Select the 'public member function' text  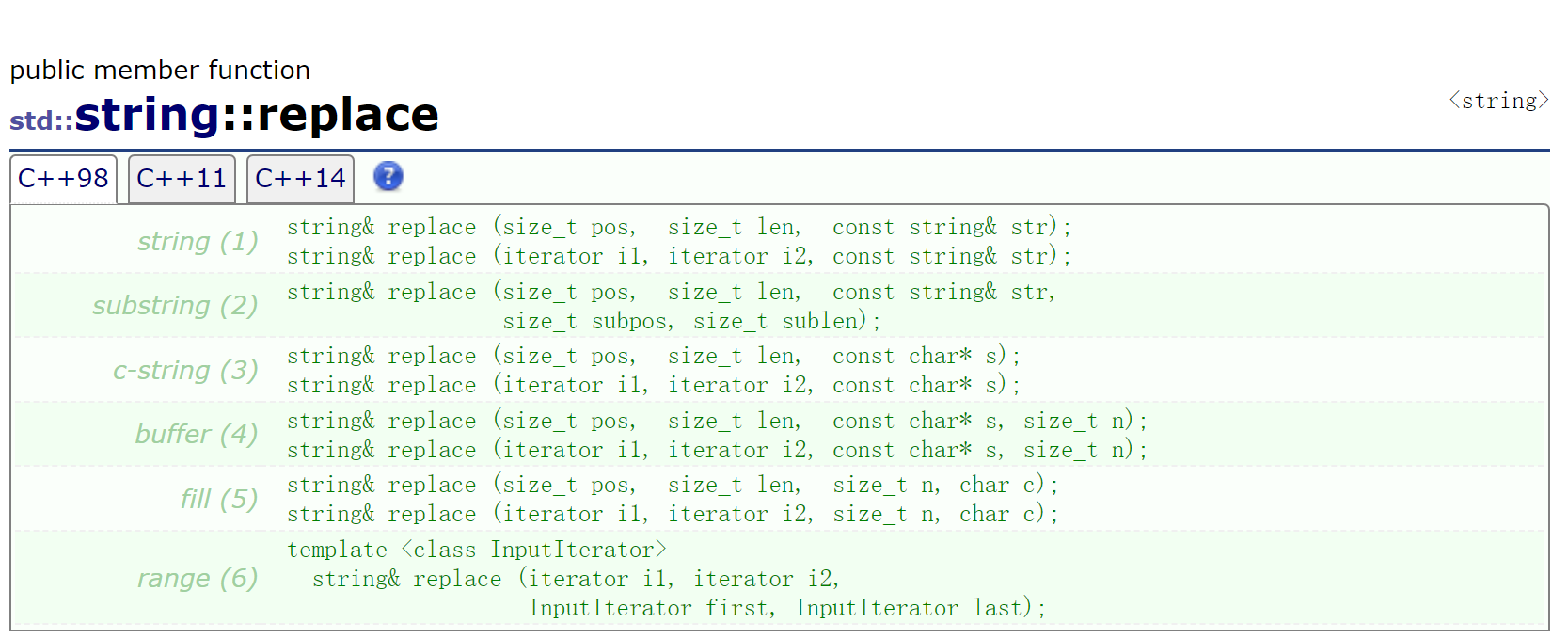(x=160, y=71)
